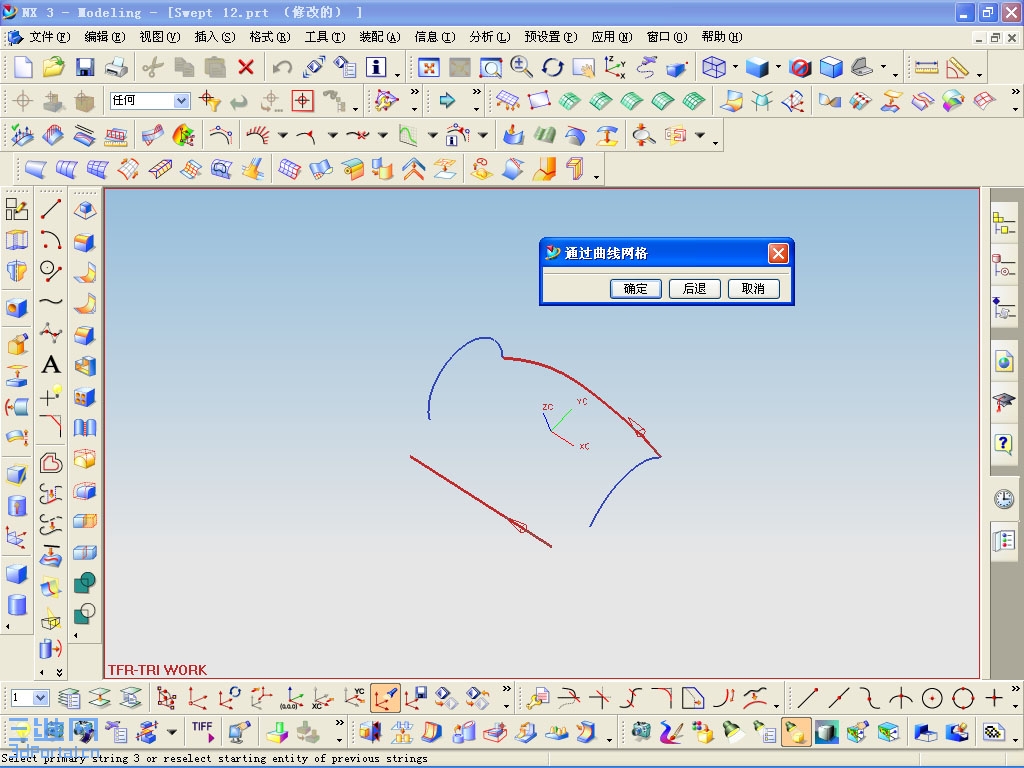Toggle the red selection target icon
The image size is (1024, 768).
click(x=302, y=101)
